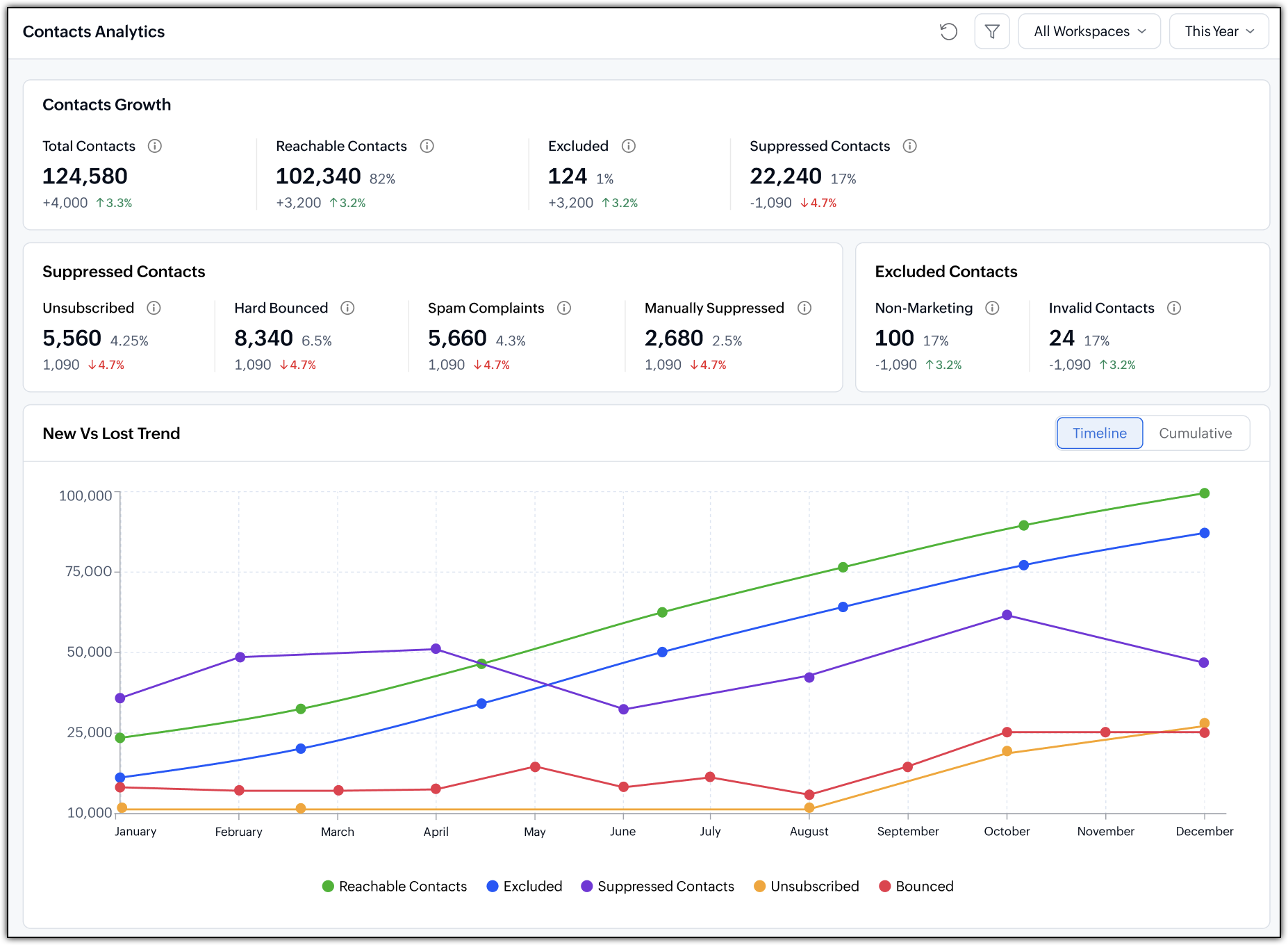
Task: Click the Unsubscribed value 5,560
Action: click(x=72, y=338)
